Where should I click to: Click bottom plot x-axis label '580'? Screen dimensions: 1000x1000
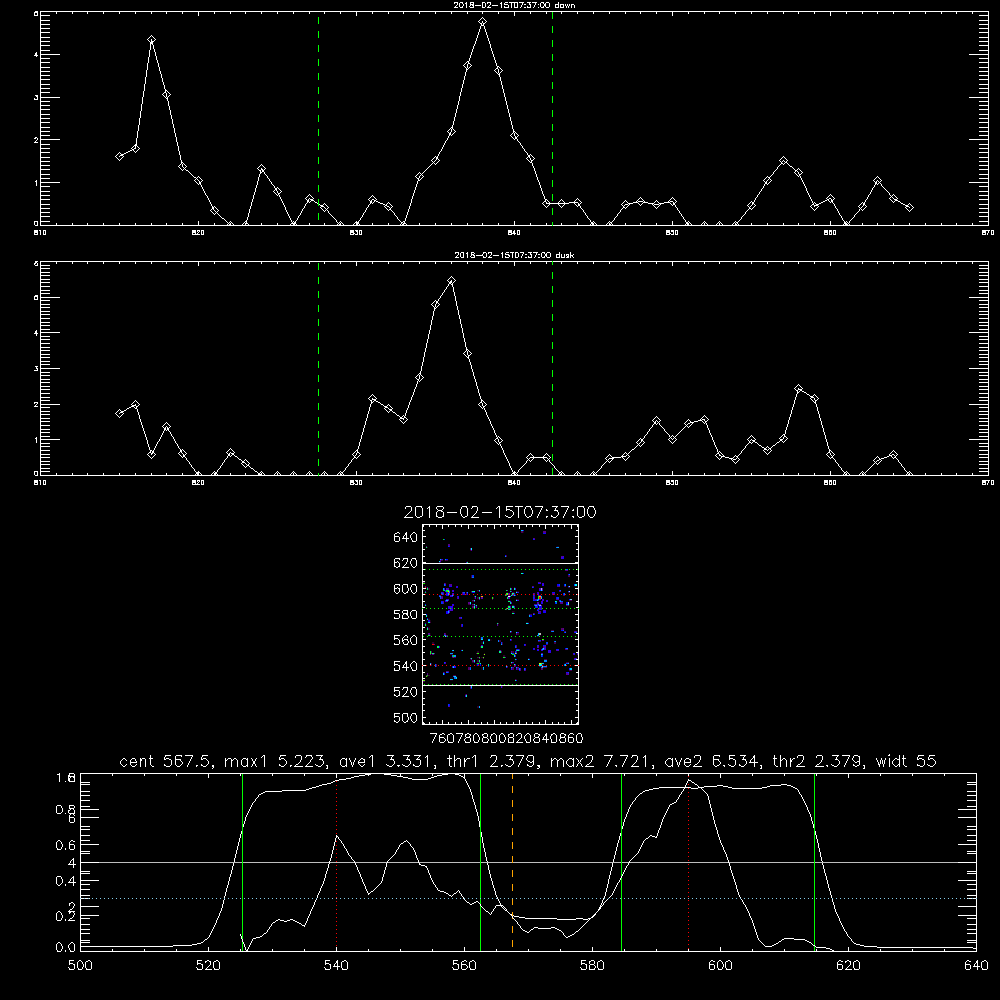(x=592, y=966)
